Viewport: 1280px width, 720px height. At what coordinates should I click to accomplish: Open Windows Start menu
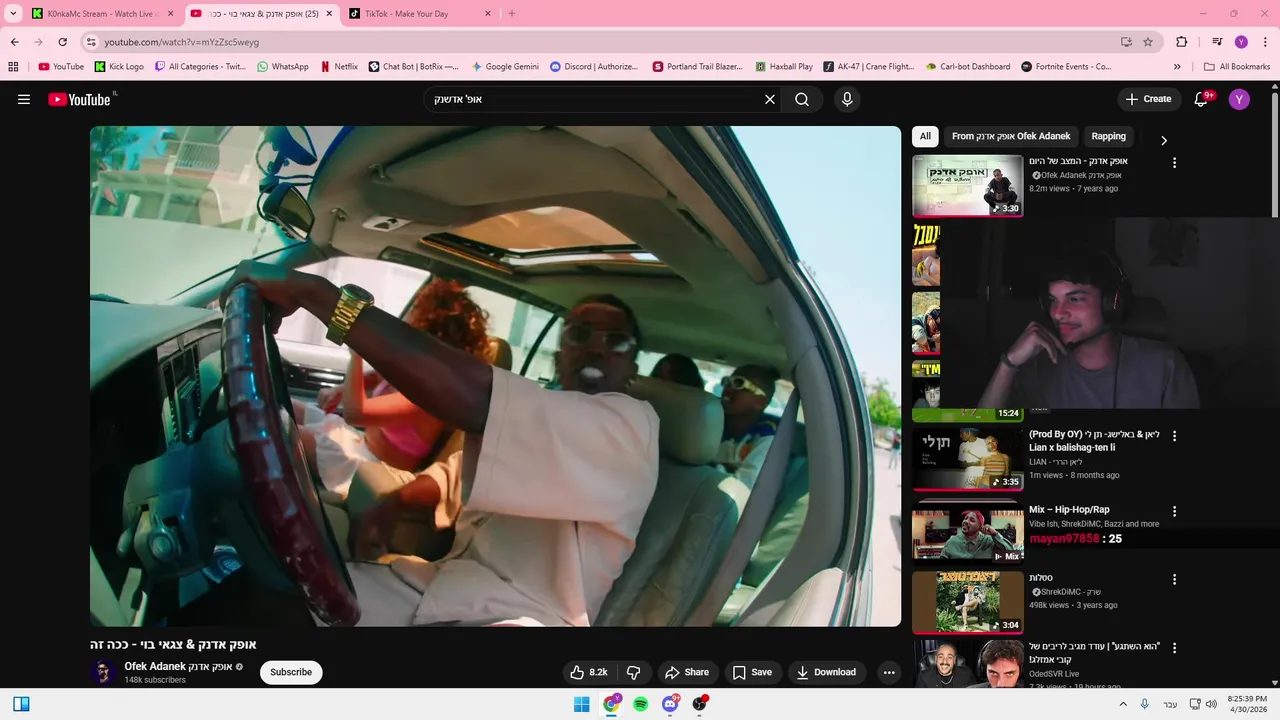[x=582, y=704]
